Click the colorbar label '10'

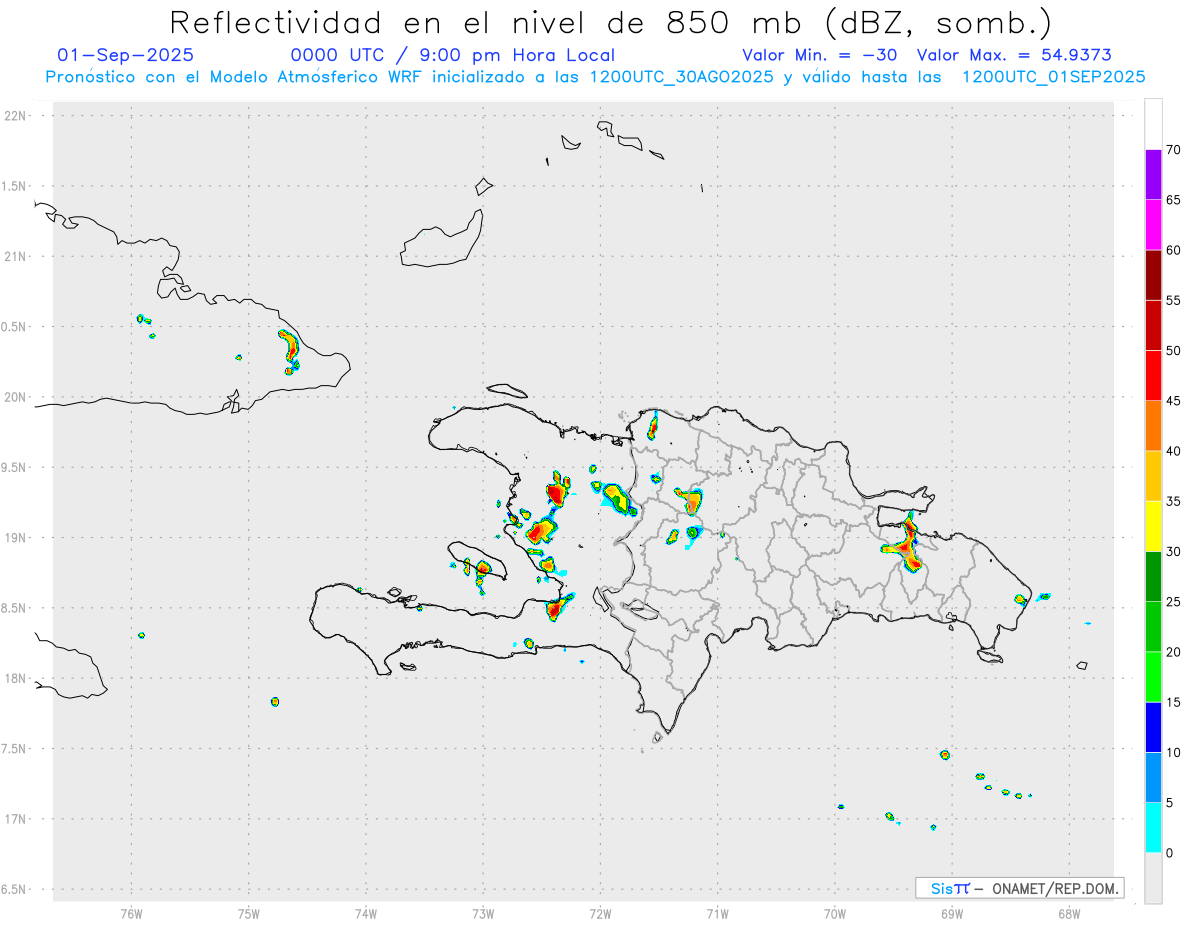point(1174,752)
